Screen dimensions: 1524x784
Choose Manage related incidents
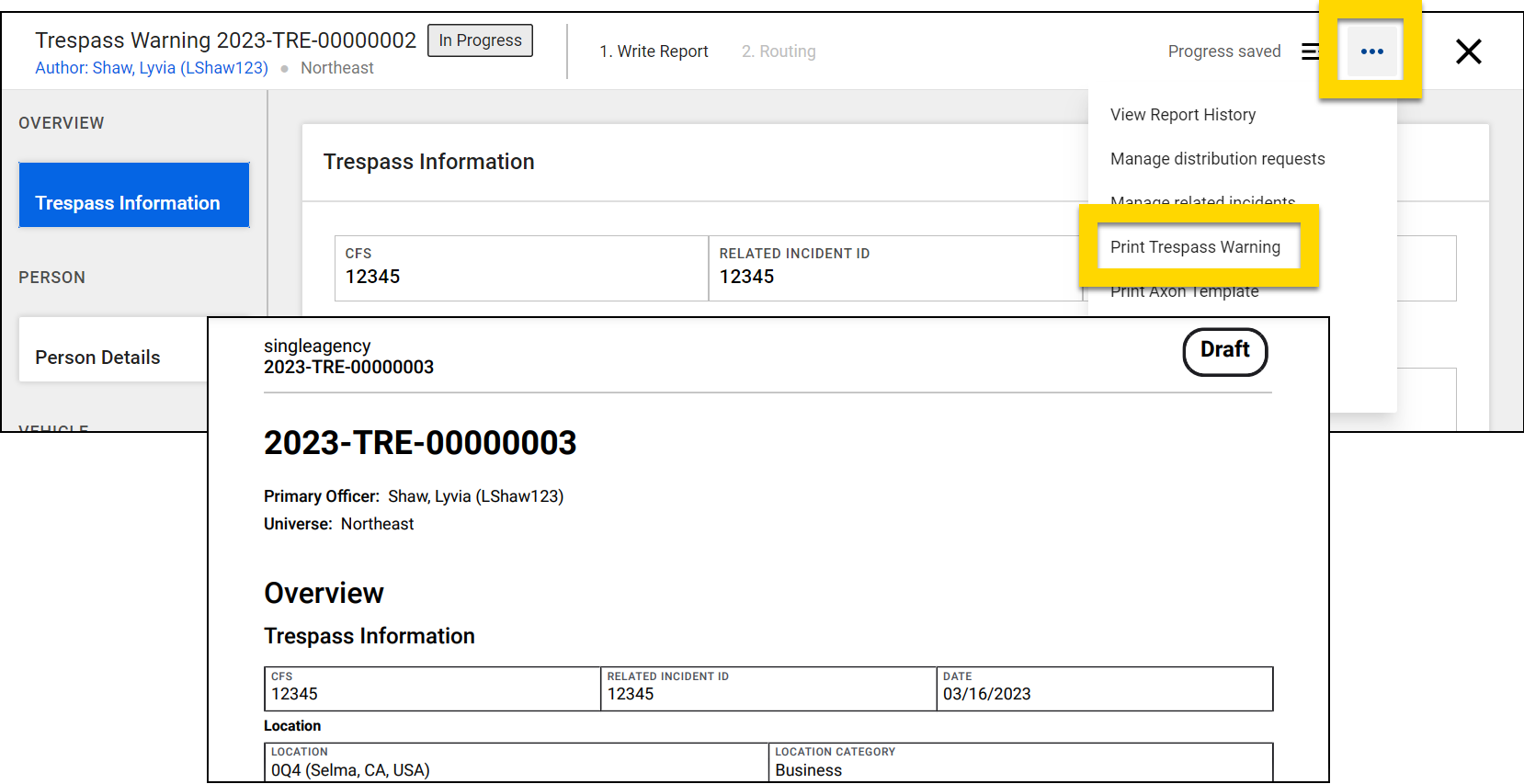click(1202, 200)
